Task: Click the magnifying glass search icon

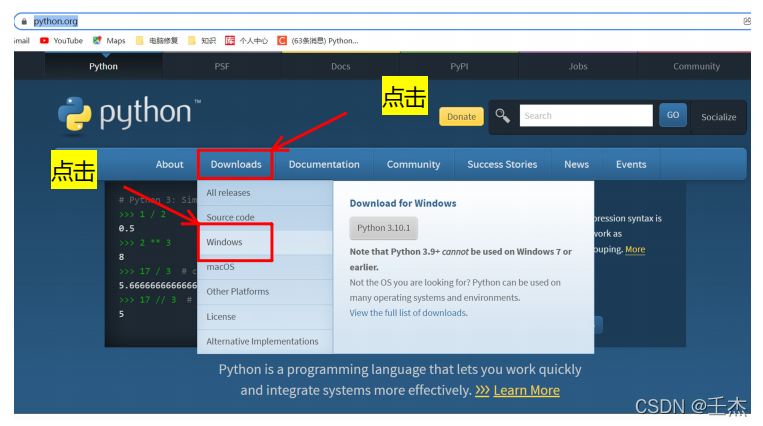Action: pyautogui.click(x=502, y=116)
